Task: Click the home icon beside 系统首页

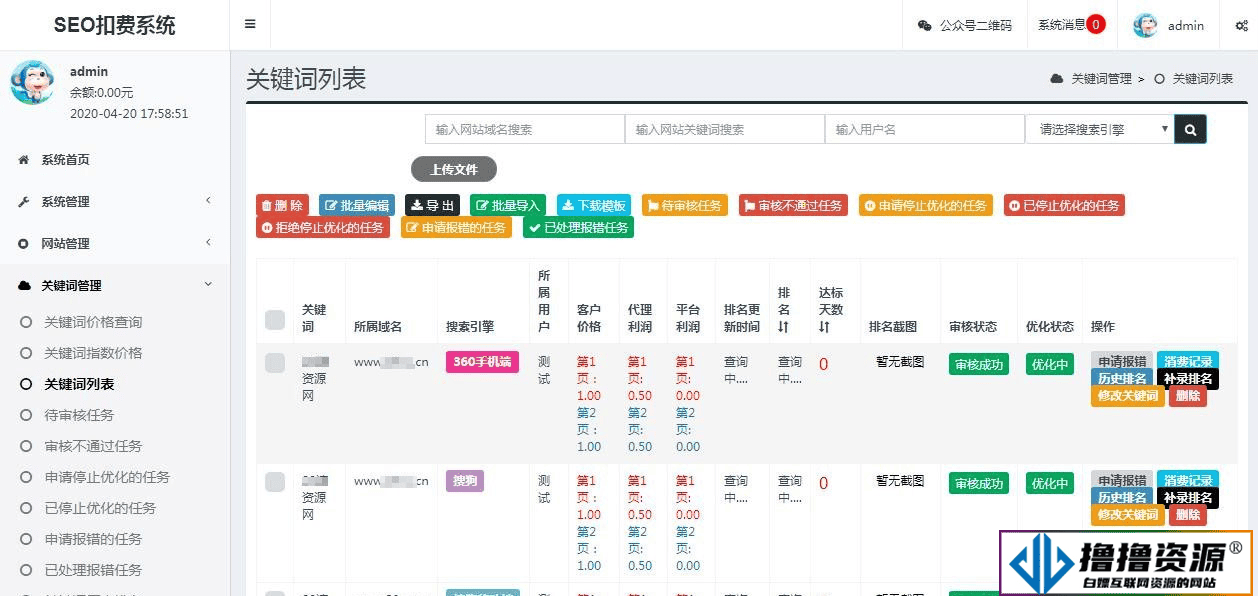Action: coord(24,160)
